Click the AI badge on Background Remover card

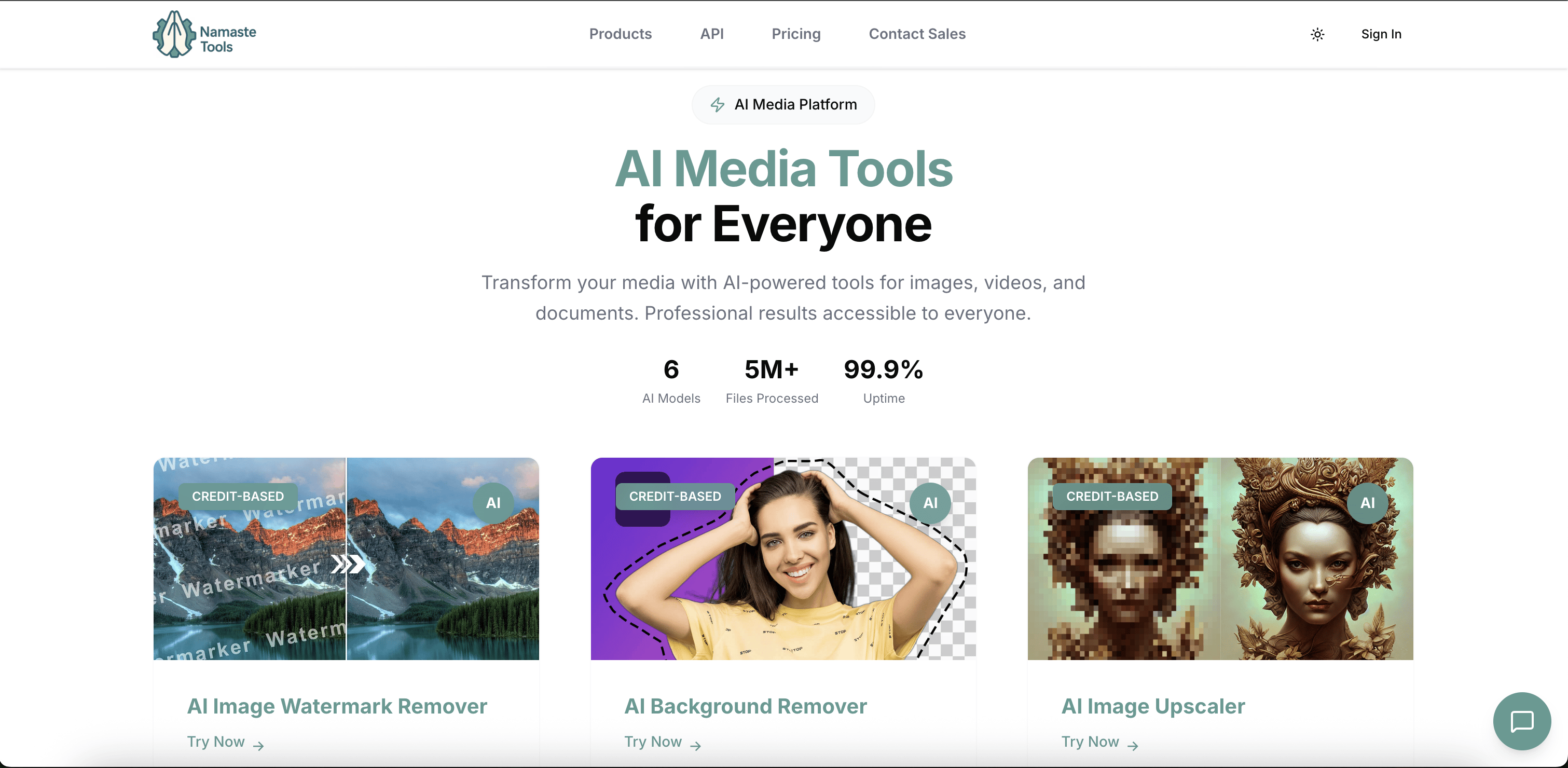coord(930,503)
